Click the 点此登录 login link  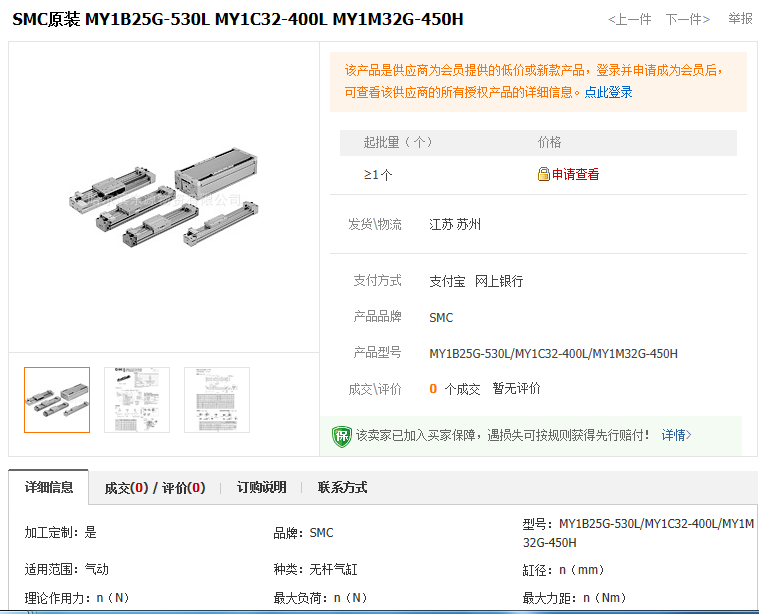[608, 92]
